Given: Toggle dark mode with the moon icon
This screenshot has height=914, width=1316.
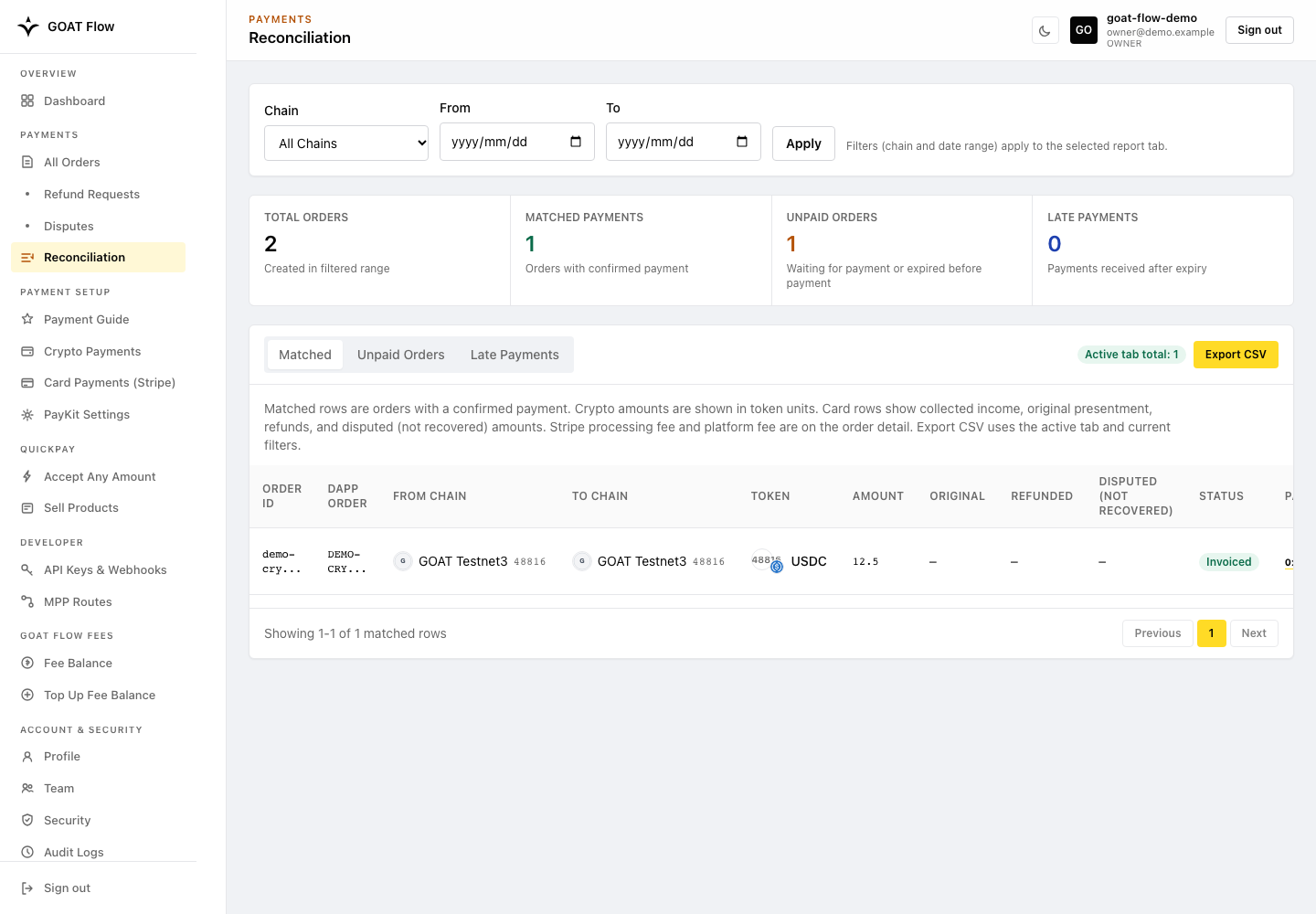Looking at the screenshot, I should pos(1045,30).
